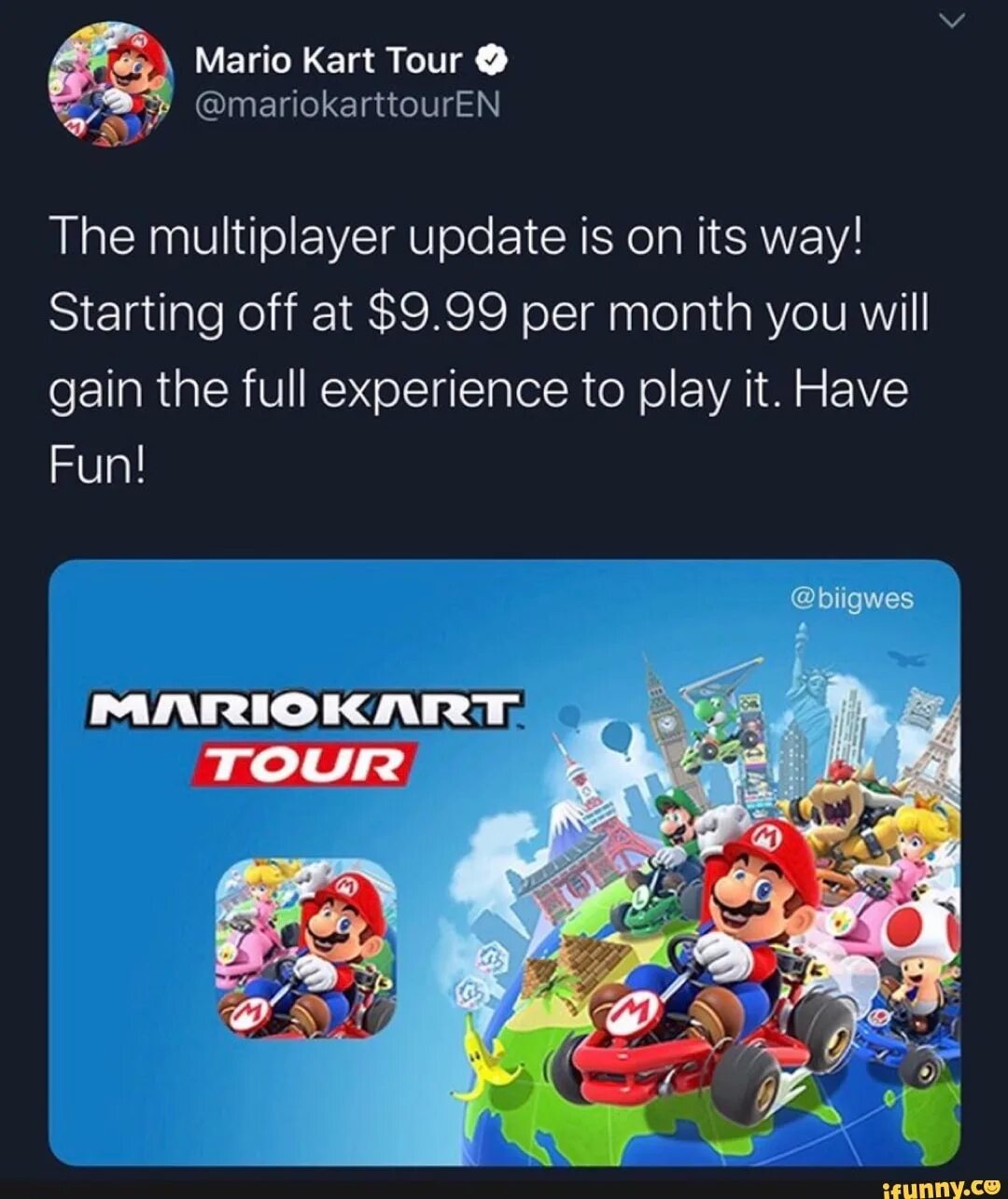This screenshot has height=1199, width=1008.
Task: Click Bowser character in the artwork
Action: click(845, 812)
